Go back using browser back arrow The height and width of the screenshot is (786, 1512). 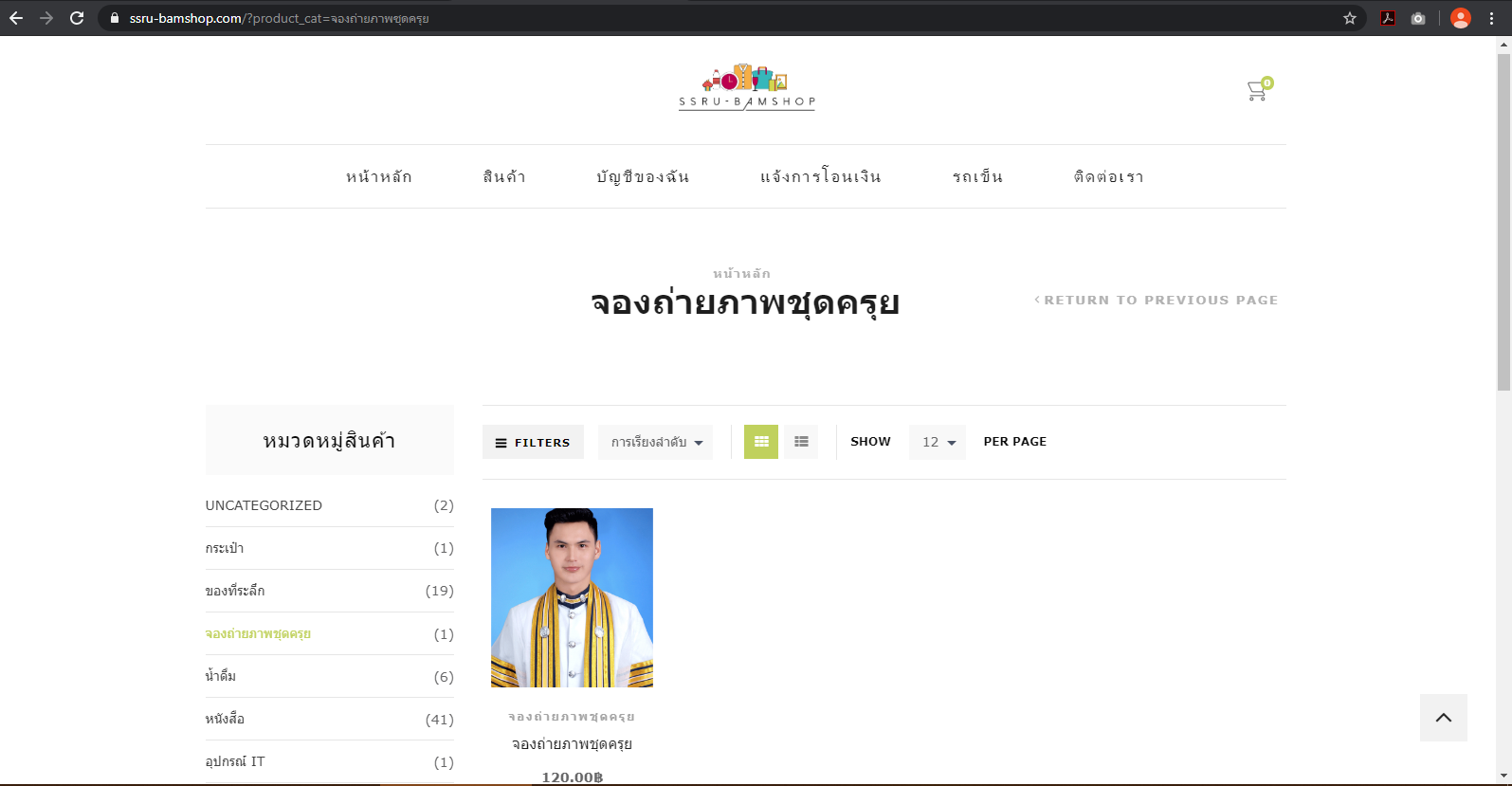pyautogui.click(x=16, y=18)
